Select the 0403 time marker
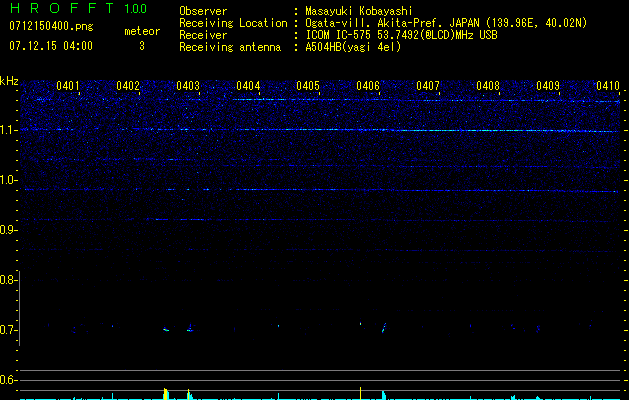The width and height of the screenshot is (629, 400). 188,86
